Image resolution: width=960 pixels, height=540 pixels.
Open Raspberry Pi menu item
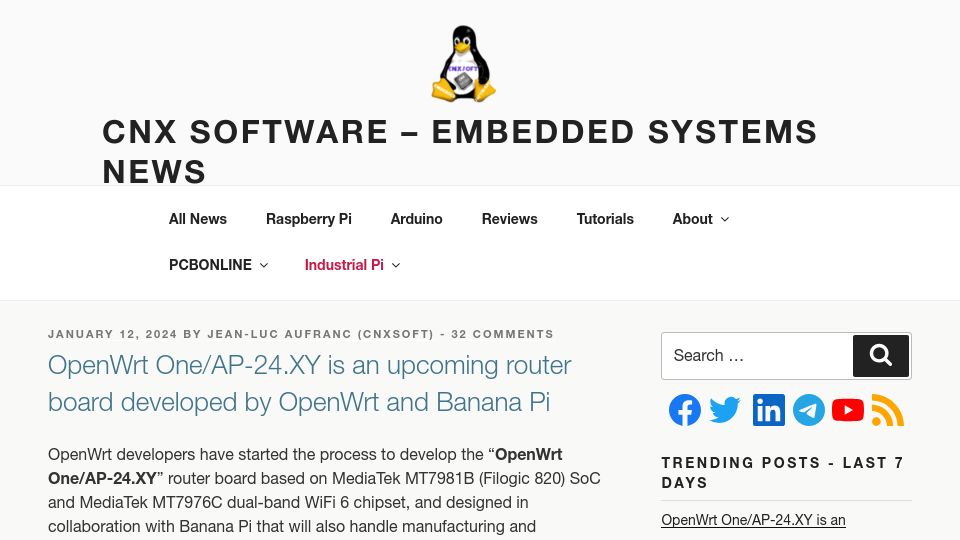[309, 219]
